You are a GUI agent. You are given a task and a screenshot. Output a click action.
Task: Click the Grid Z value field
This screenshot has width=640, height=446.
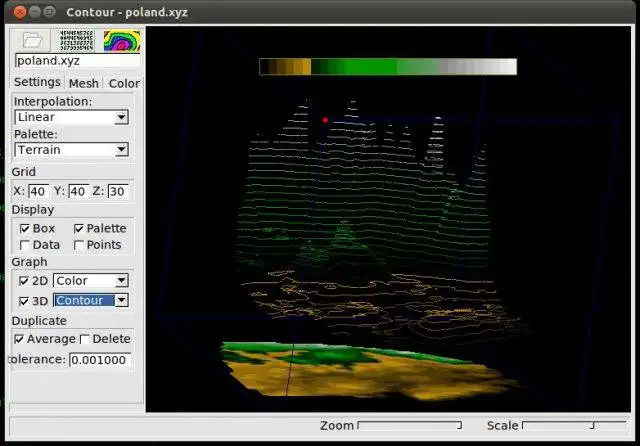pos(118,191)
